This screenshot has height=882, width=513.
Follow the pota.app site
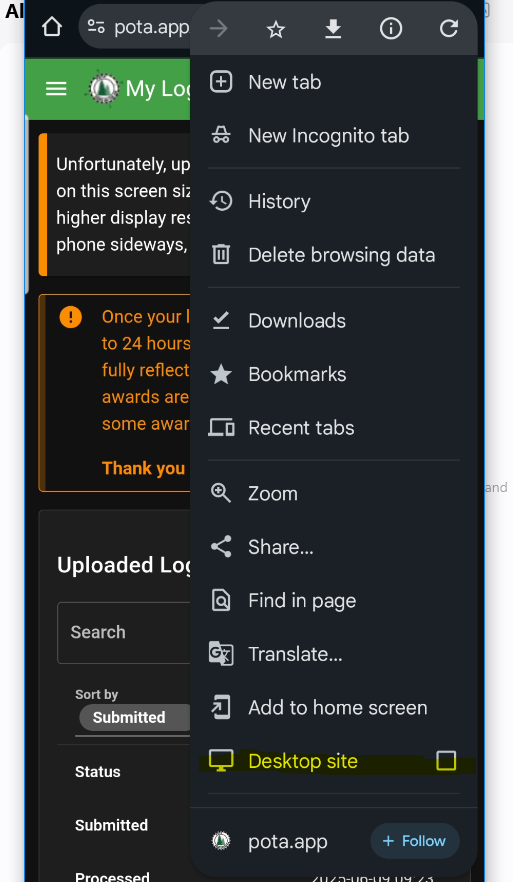point(415,841)
